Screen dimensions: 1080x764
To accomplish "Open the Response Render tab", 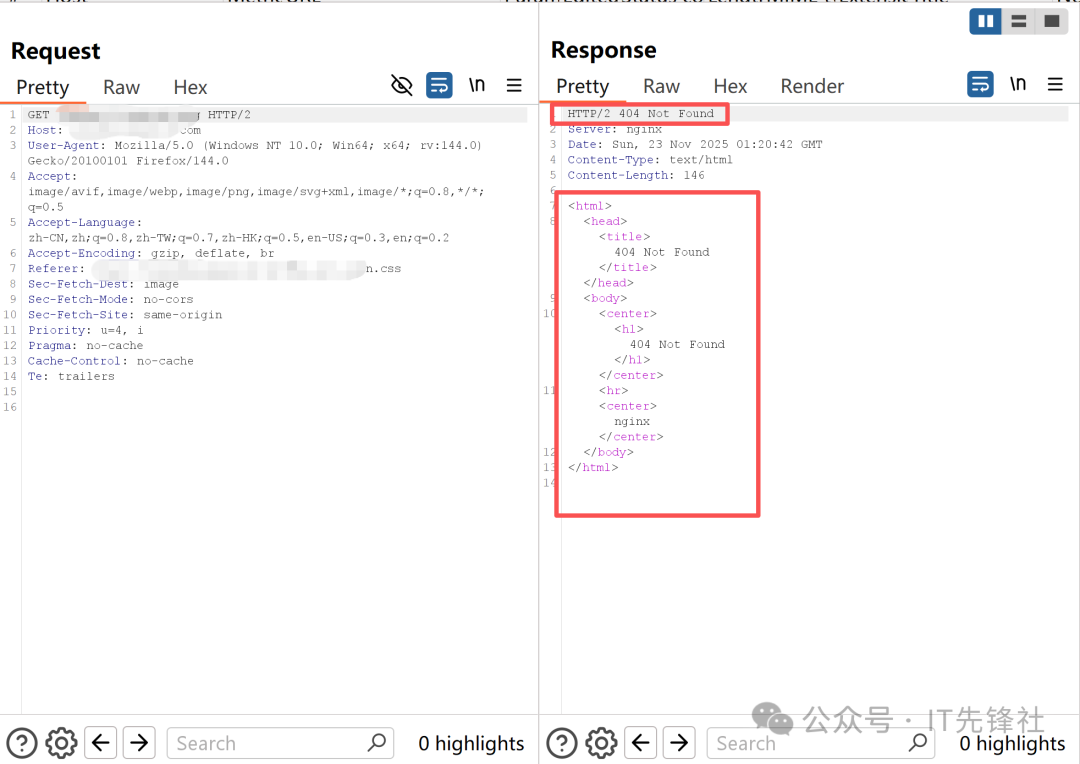I will (x=812, y=86).
